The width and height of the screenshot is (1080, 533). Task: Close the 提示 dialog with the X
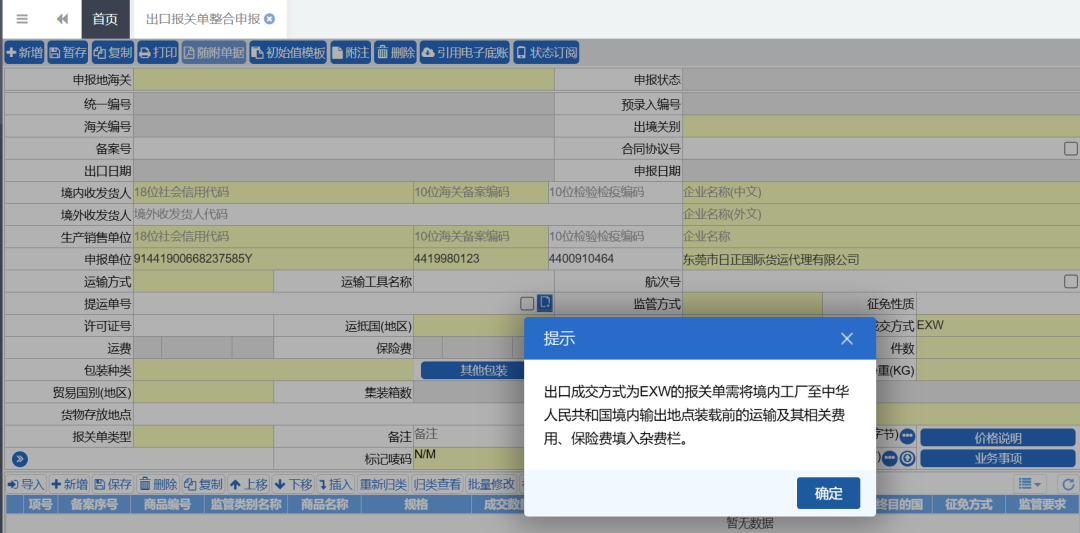[x=847, y=339]
